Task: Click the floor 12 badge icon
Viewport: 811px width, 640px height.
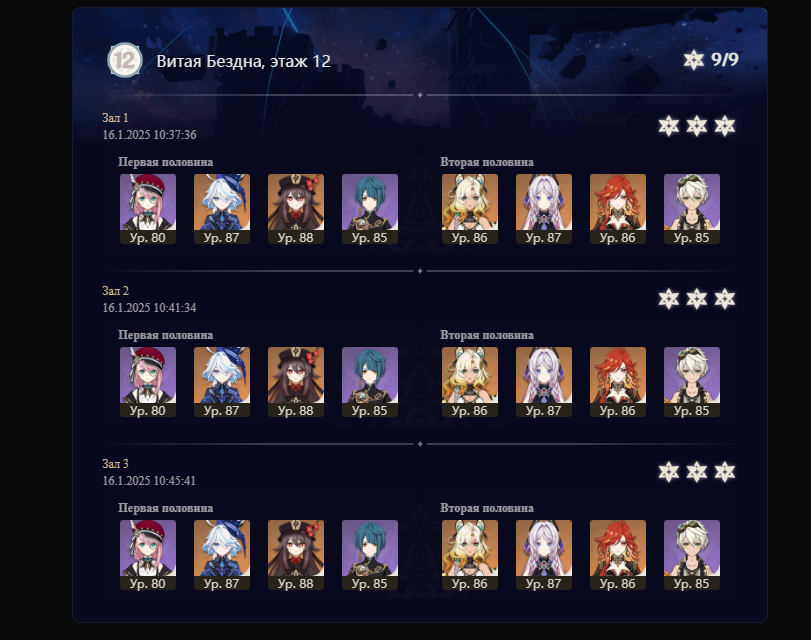Action: tap(125, 61)
